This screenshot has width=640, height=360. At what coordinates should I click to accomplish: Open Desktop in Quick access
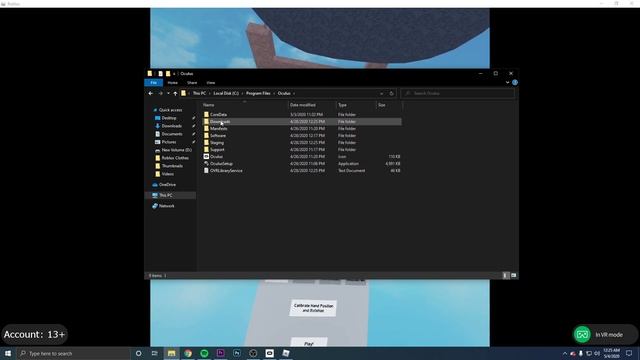point(169,118)
